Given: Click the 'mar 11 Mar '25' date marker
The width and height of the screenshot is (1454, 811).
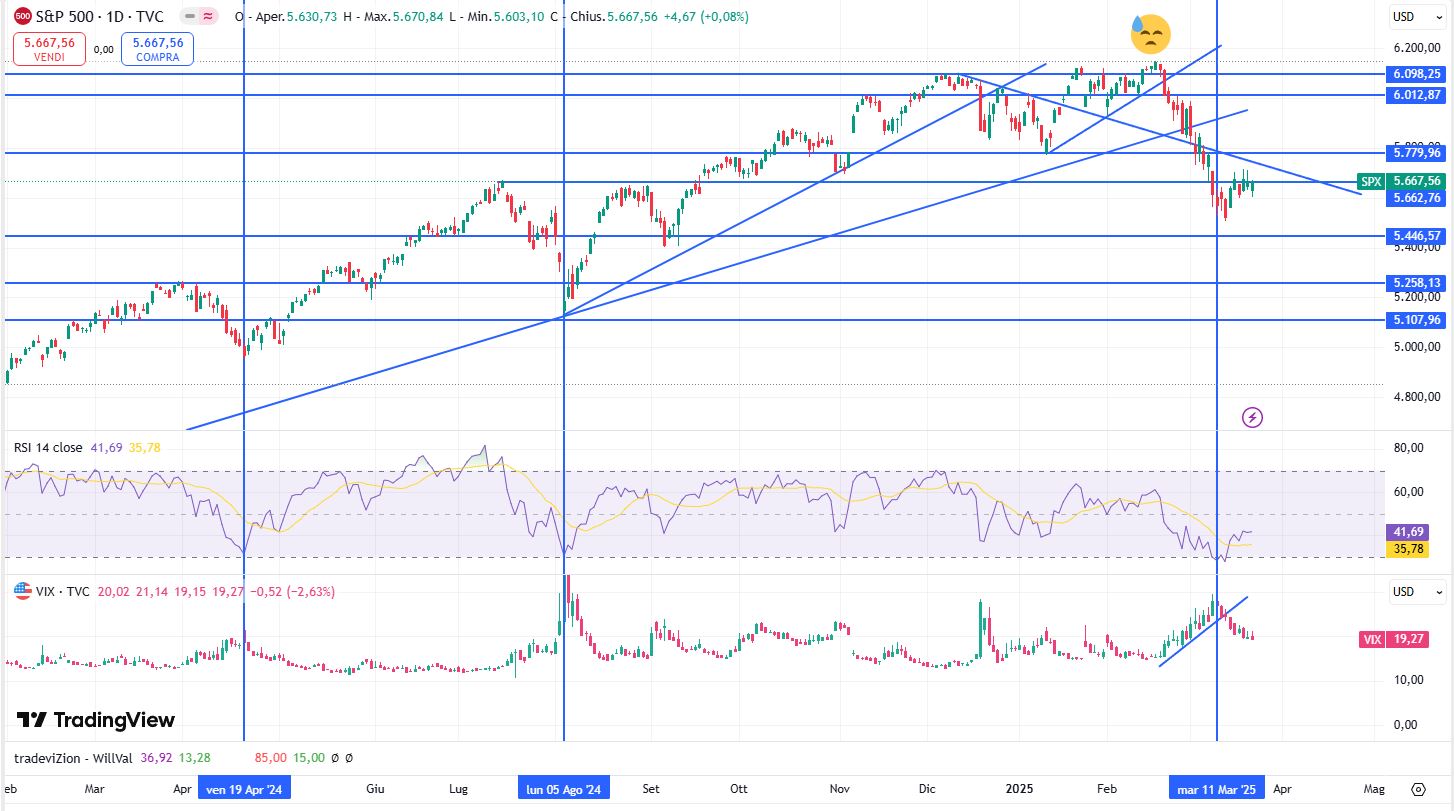Looking at the screenshot, I should (1216, 789).
